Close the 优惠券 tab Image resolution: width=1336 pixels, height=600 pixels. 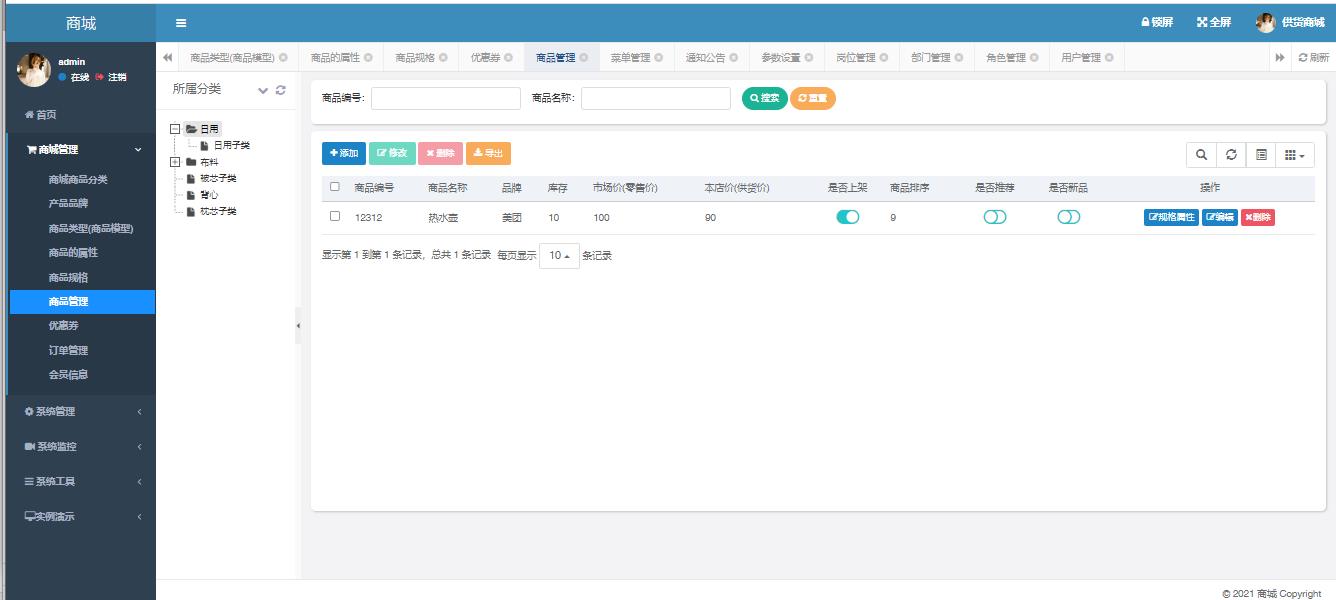(508, 58)
